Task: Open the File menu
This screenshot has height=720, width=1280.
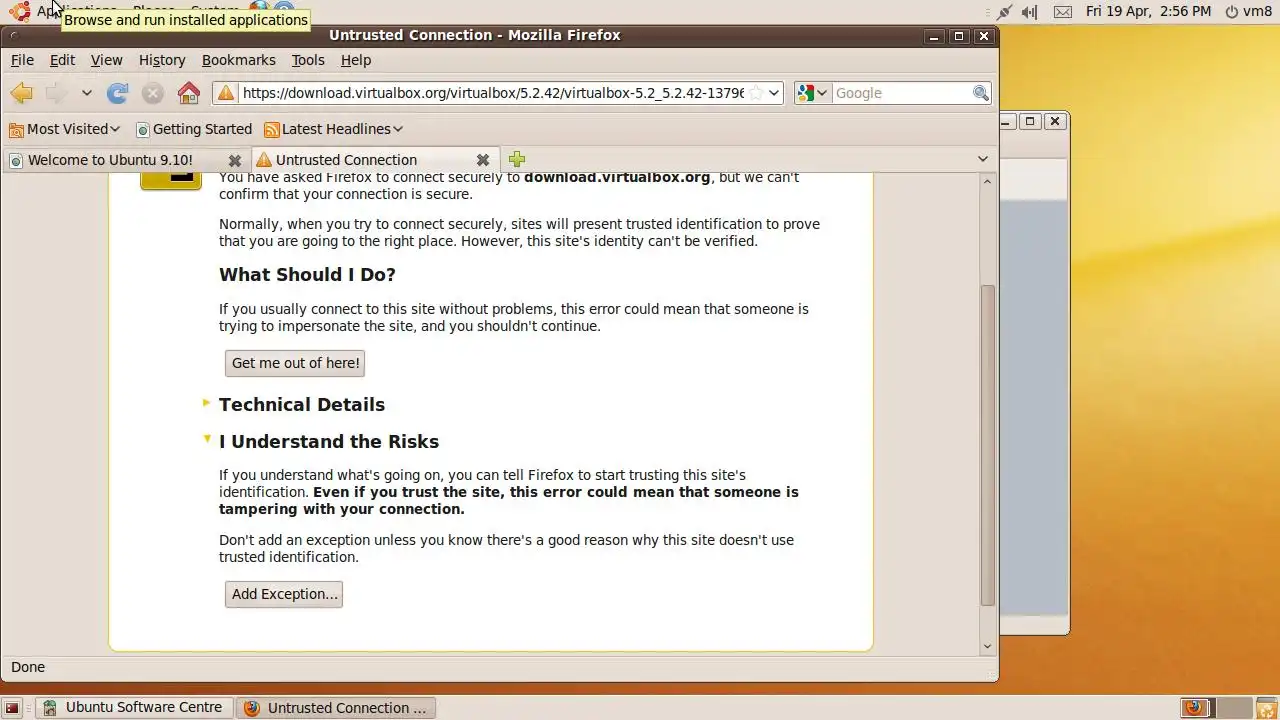Action: 22,60
